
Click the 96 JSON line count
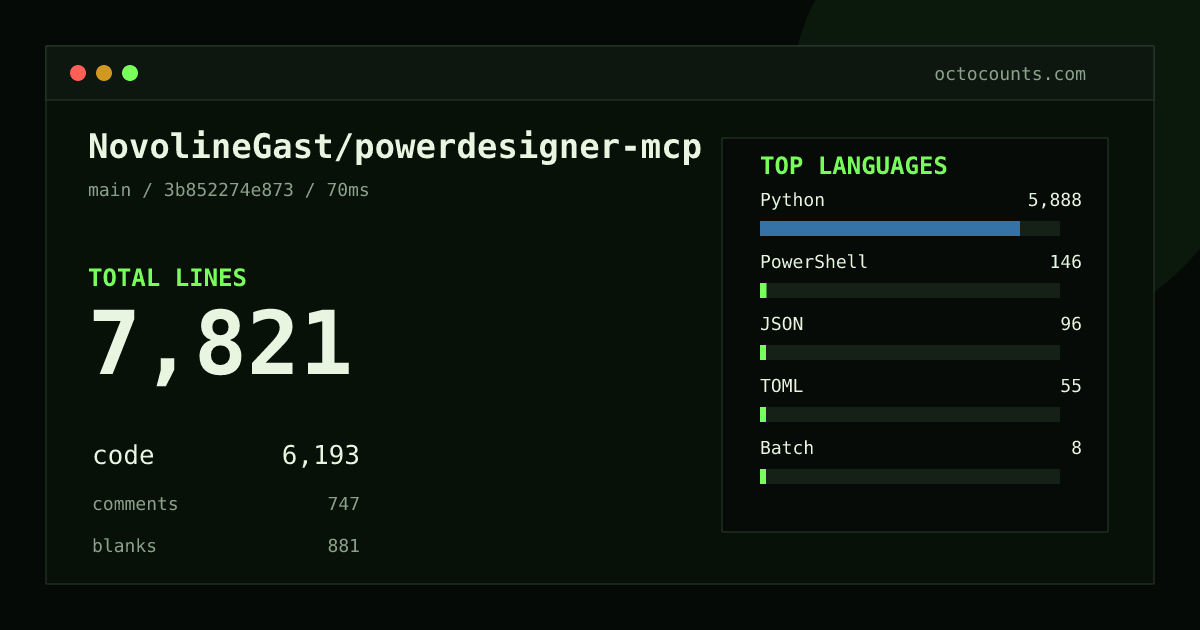1071,324
